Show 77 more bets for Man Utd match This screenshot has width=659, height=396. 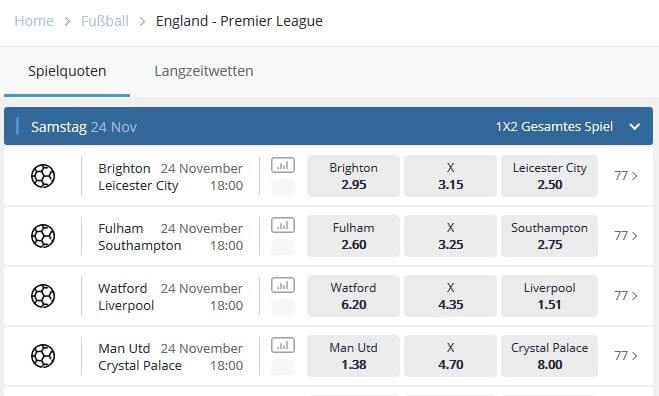pyautogui.click(x=626, y=356)
